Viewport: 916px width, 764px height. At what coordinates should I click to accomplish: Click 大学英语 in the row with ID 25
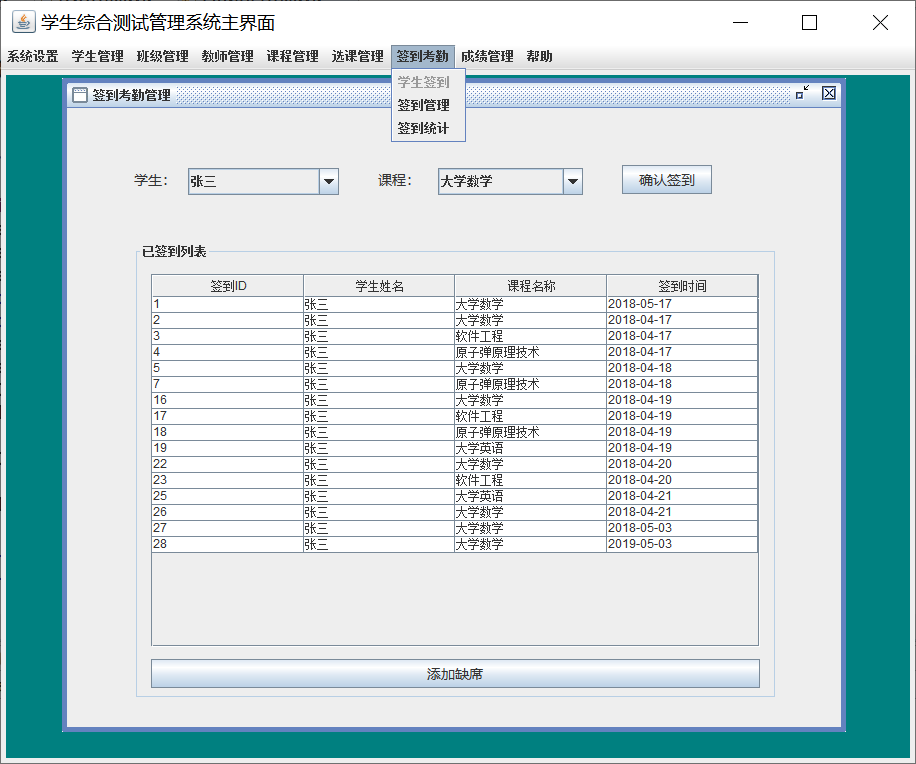coord(479,496)
